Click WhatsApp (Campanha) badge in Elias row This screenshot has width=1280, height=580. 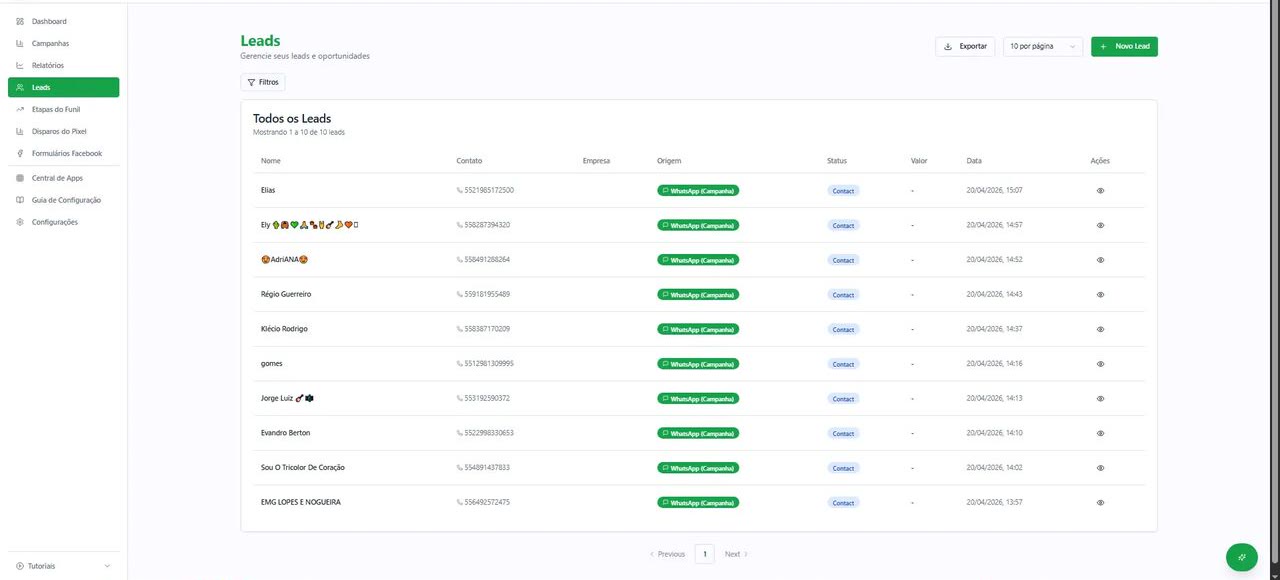coord(698,190)
